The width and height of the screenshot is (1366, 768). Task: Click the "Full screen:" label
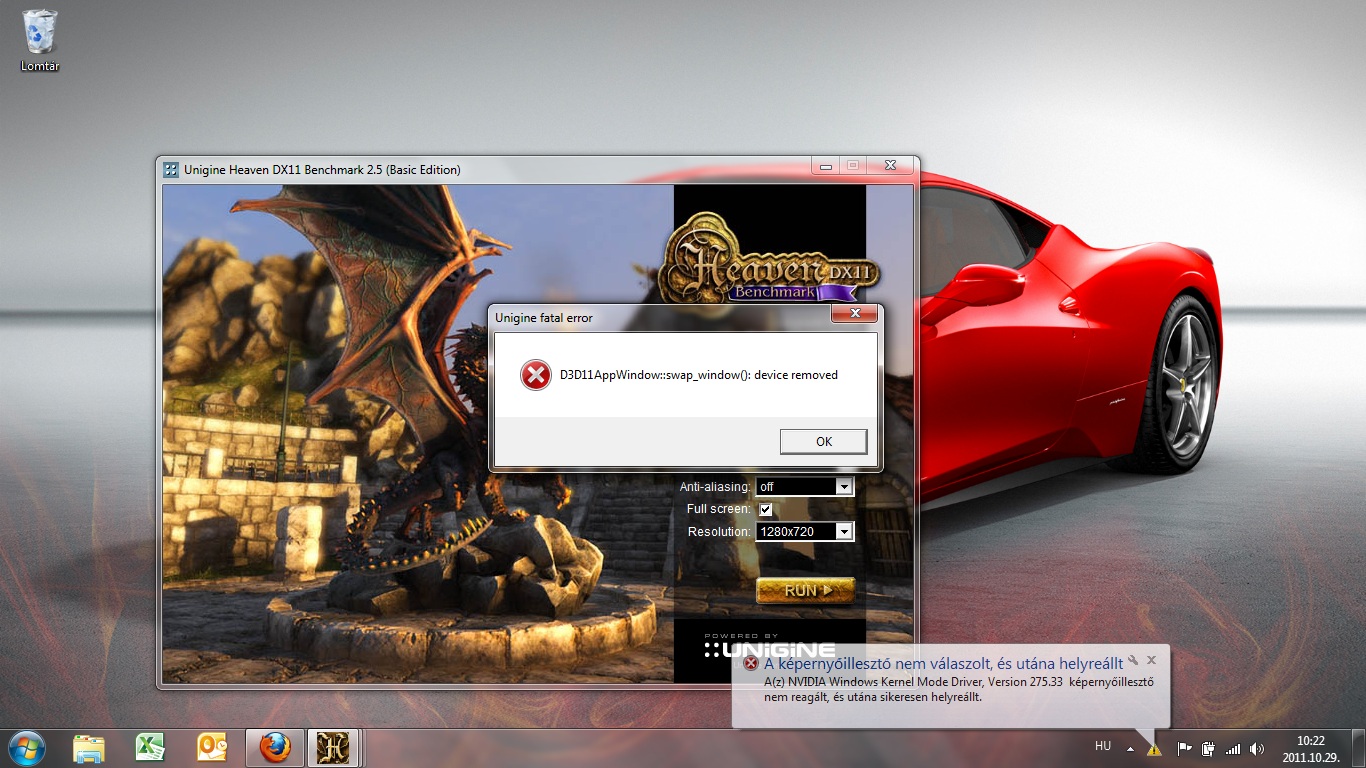tap(719, 509)
